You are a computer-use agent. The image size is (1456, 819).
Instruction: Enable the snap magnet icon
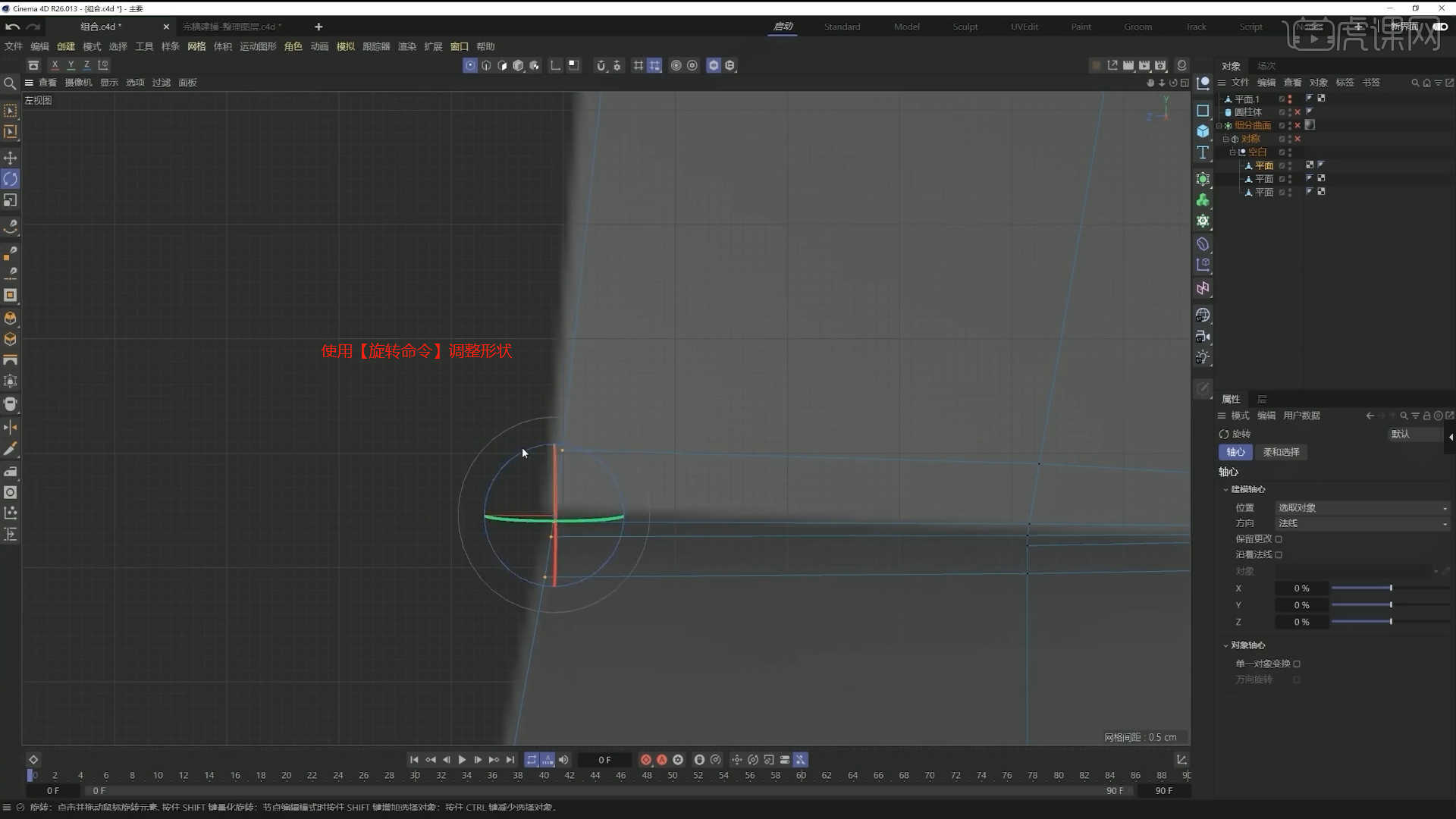pyautogui.click(x=601, y=65)
